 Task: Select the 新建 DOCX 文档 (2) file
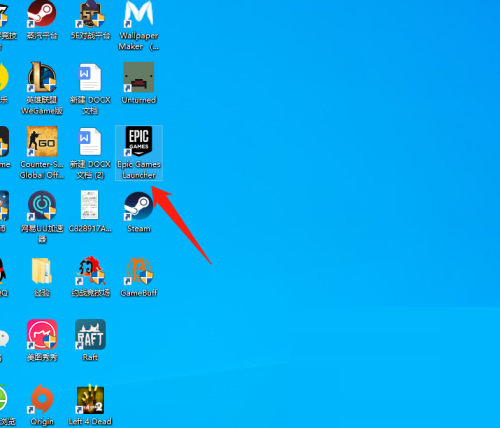coord(90,153)
